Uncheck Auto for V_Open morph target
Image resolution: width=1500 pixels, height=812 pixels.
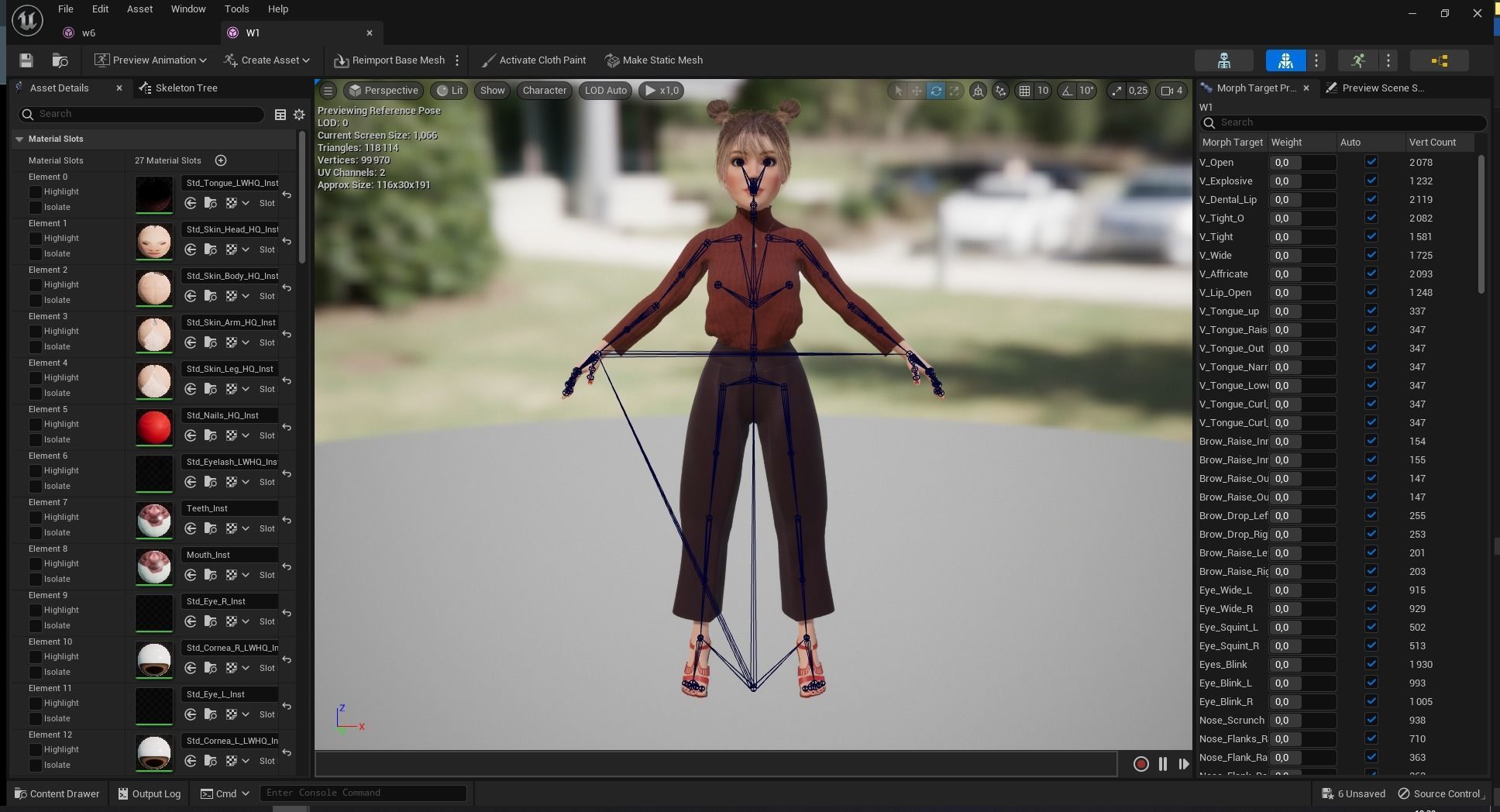coord(1371,162)
